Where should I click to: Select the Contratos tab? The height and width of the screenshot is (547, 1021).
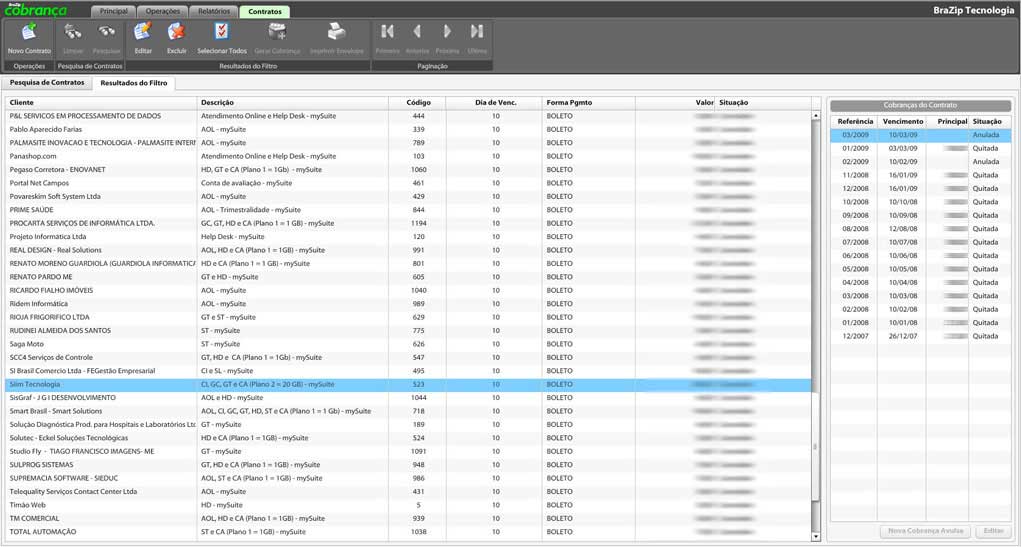tap(265, 12)
